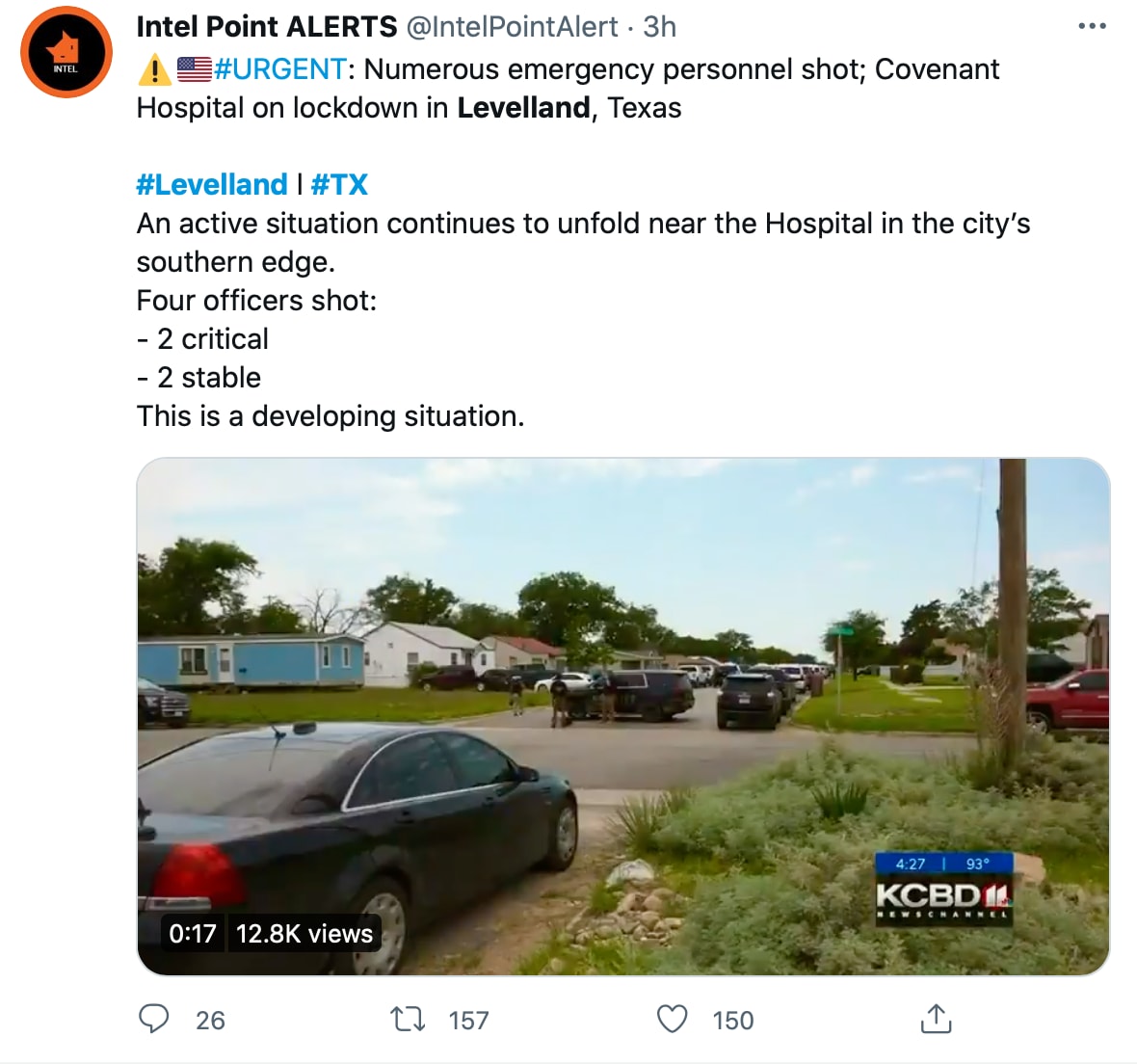1137x1064 pixels.
Task: Click the KCBD 11 logo in video
Action: tap(944, 899)
